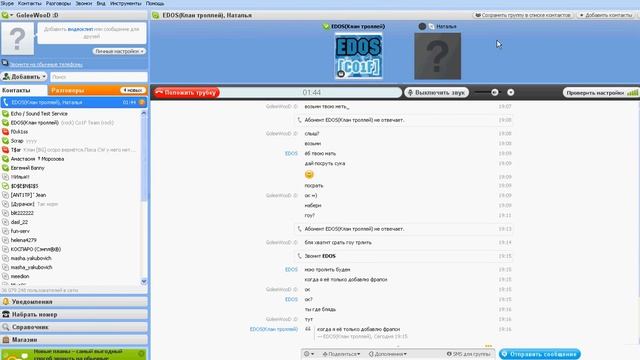This screenshot has height=360, width=640.
Task: Select Анастасия Морозова contact
Action: click(x=37, y=159)
